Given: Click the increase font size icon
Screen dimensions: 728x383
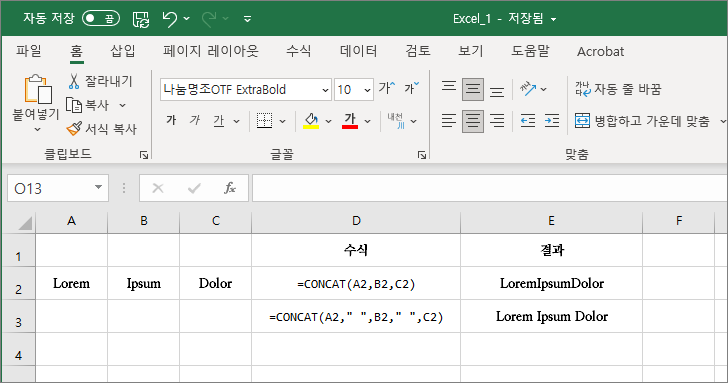Looking at the screenshot, I should pyautogui.click(x=386, y=88).
